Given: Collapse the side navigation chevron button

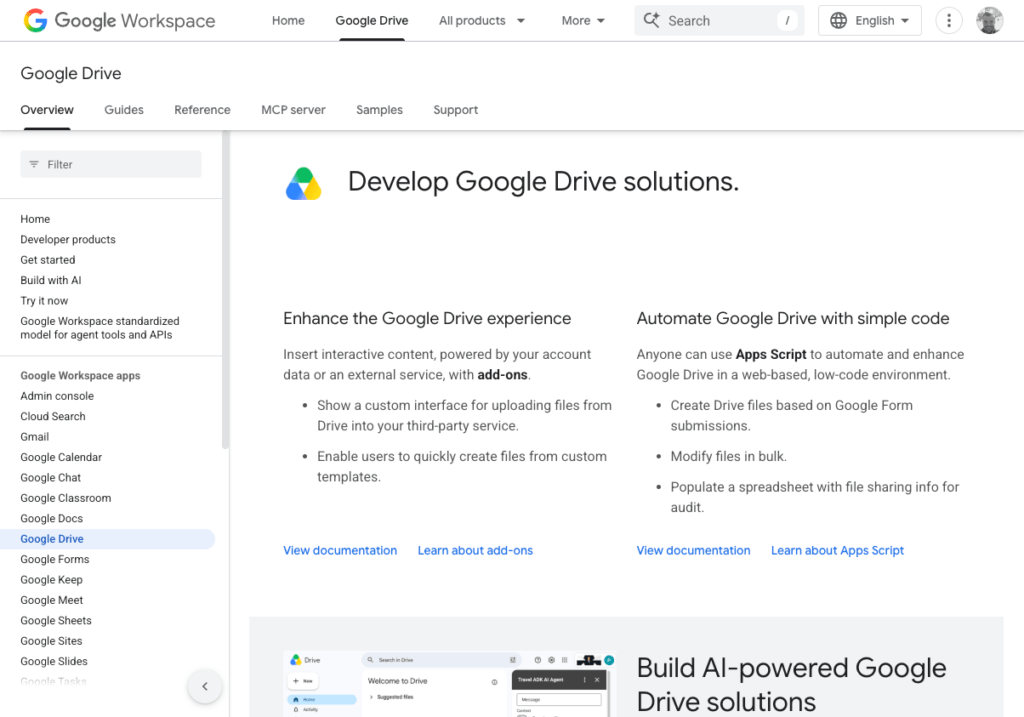Looking at the screenshot, I should pos(205,686).
